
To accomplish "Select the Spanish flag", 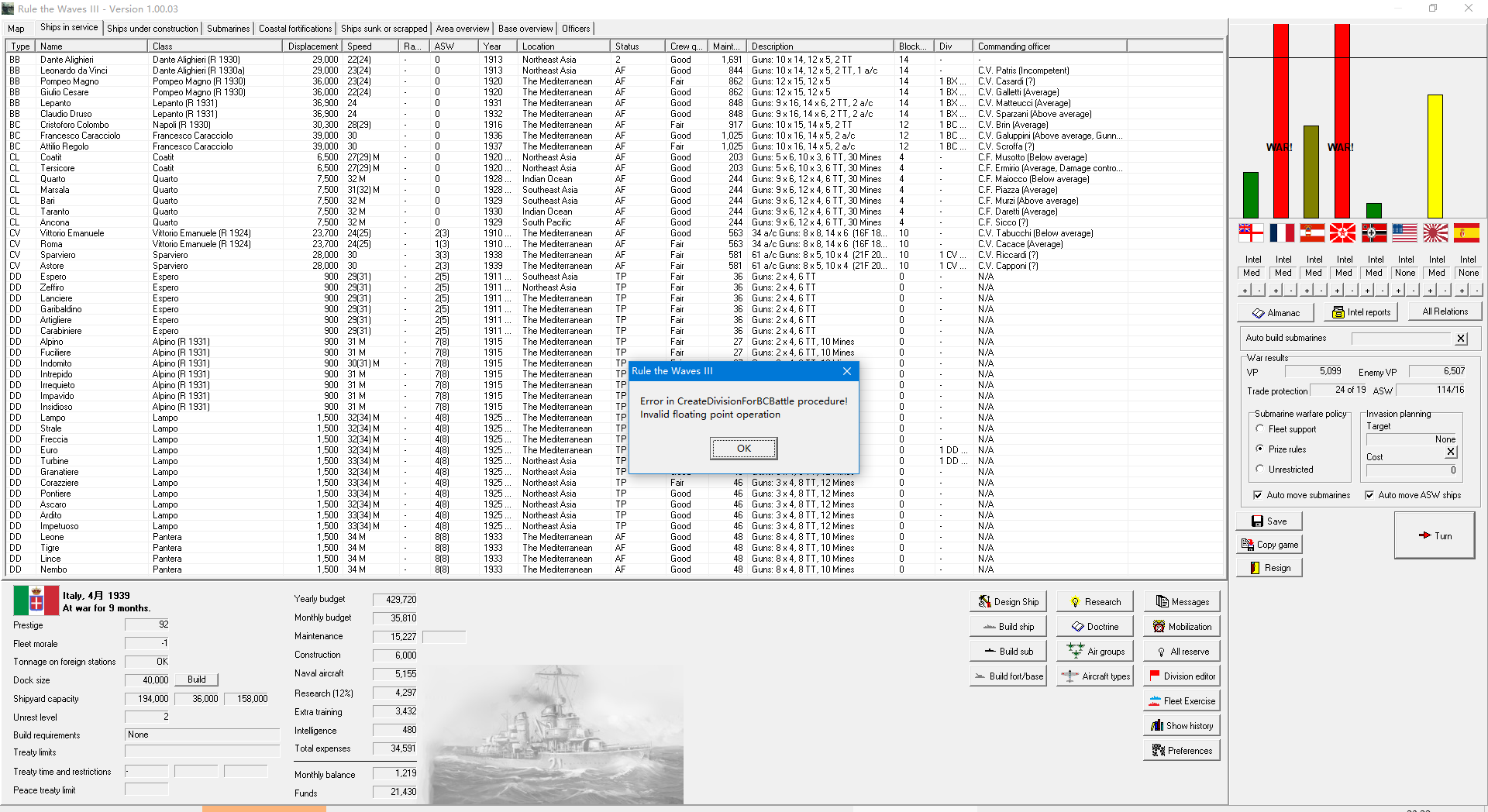I will (1466, 232).
